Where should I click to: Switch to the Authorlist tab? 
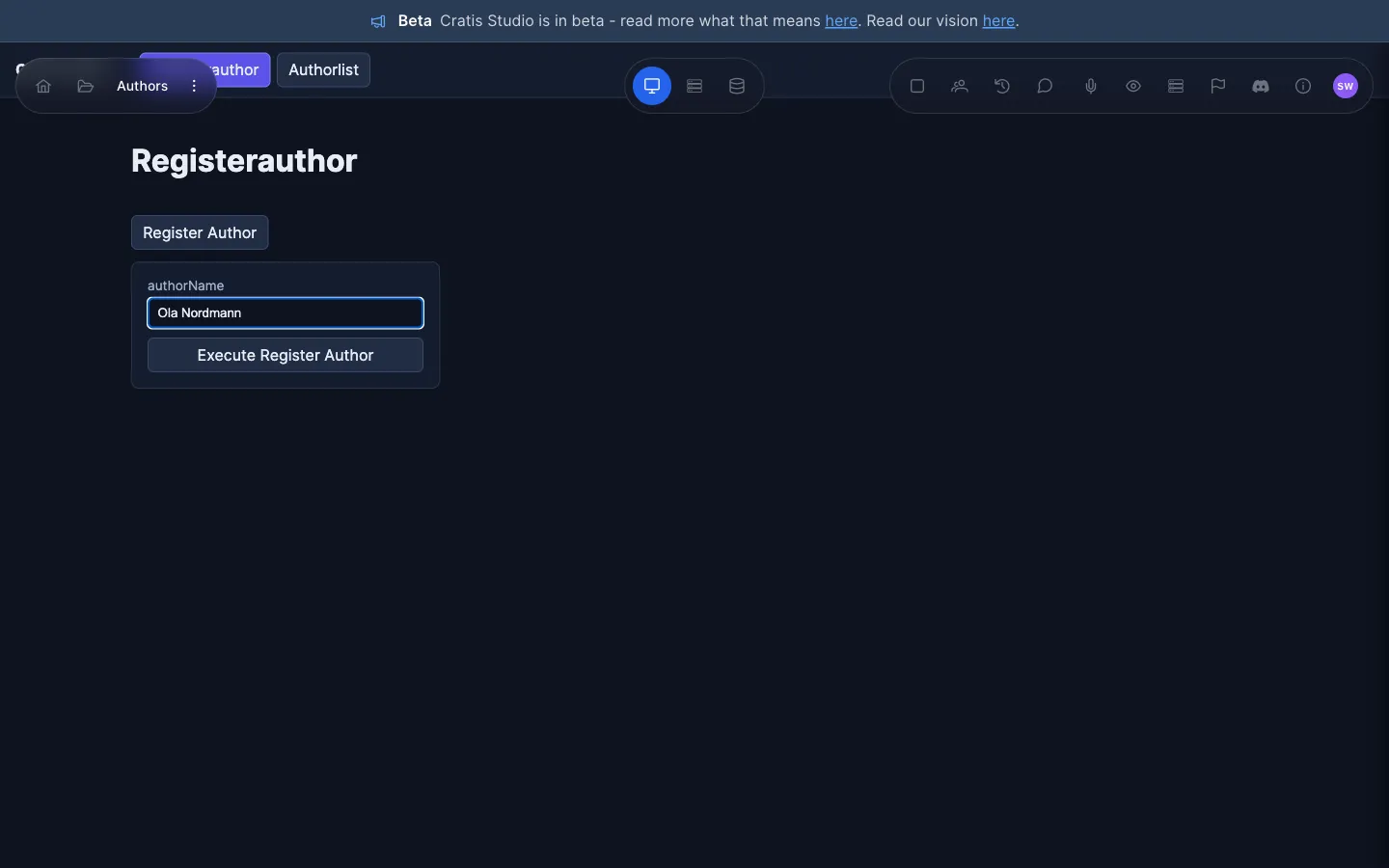(323, 69)
